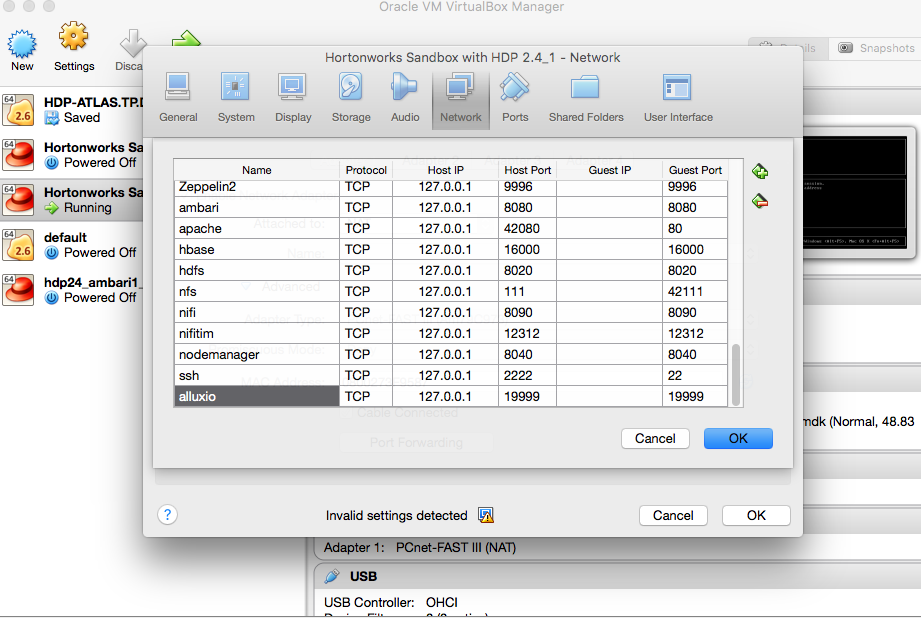
Task: Select the hdfs rule name
Action: coord(257,270)
